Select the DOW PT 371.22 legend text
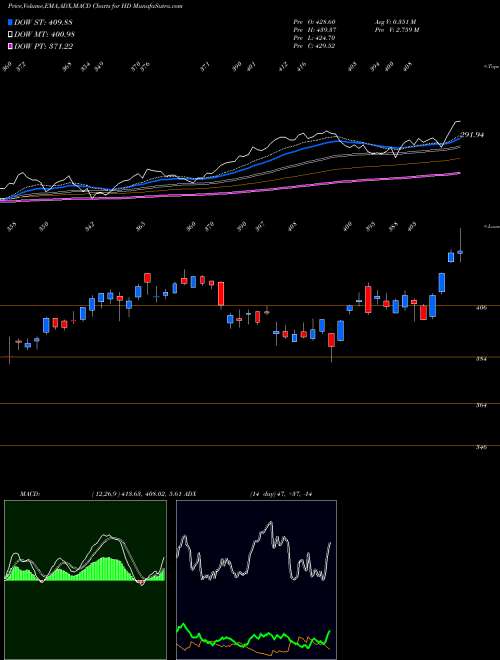500x660 pixels. [x=43, y=46]
